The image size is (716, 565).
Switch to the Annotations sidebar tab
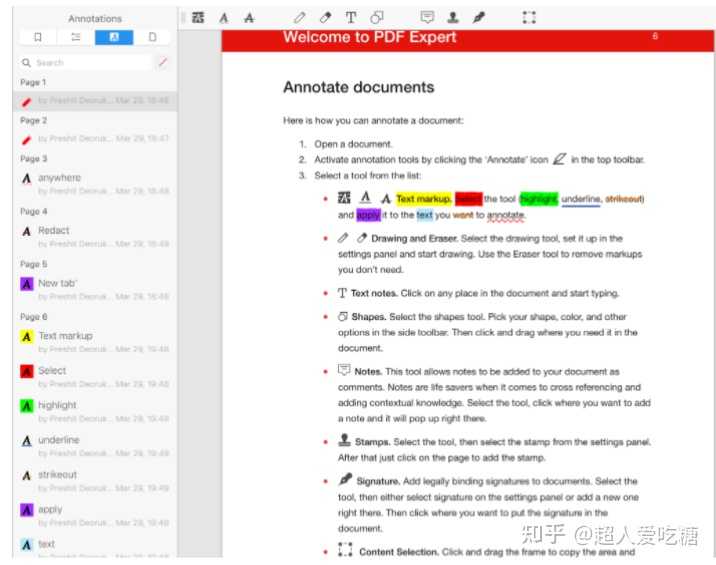[114, 37]
